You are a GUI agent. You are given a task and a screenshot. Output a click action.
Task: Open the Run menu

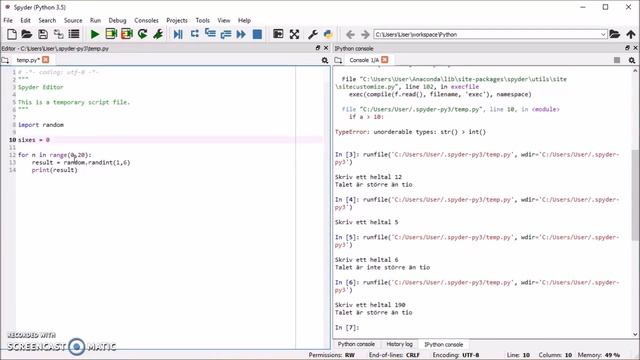coord(95,20)
